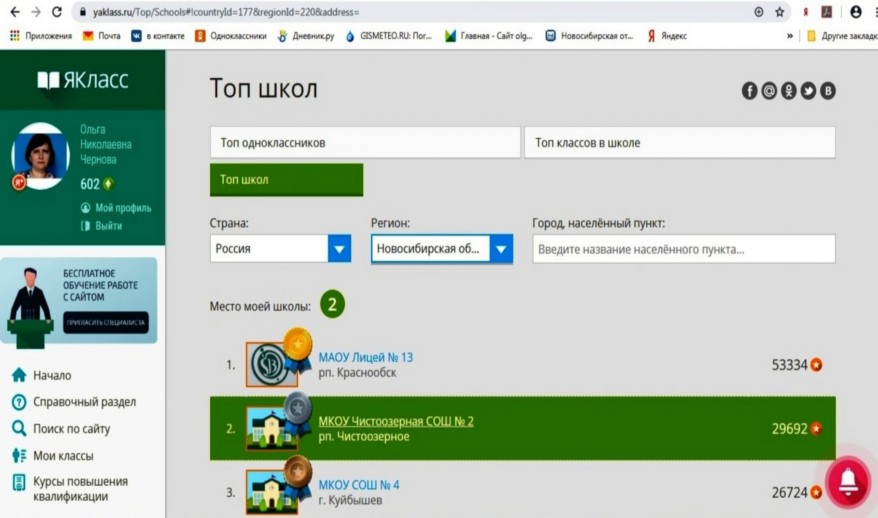Click the Yandex extension icon
Viewport: 878px width, 518px height.
click(805, 12)
